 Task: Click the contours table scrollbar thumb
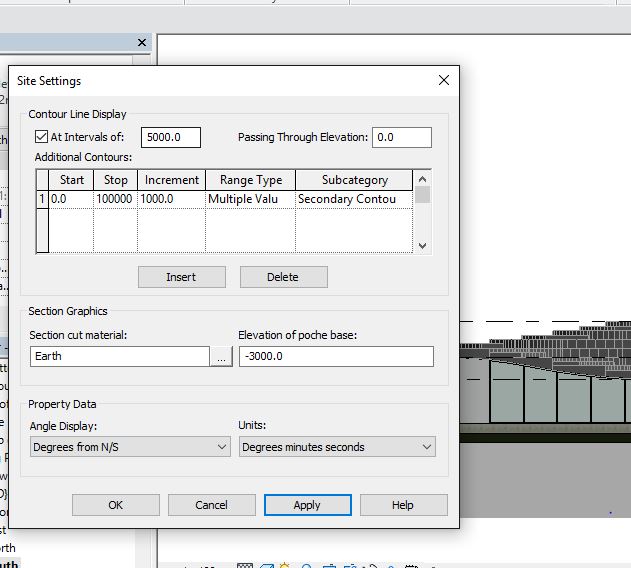[x=422, y=194]
